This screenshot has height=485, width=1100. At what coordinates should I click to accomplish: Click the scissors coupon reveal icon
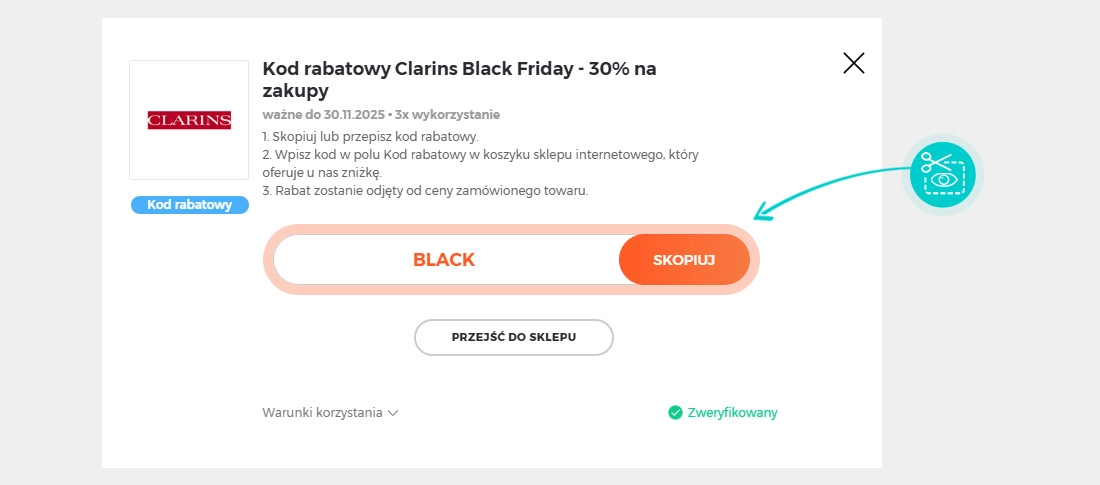(943, 174)
